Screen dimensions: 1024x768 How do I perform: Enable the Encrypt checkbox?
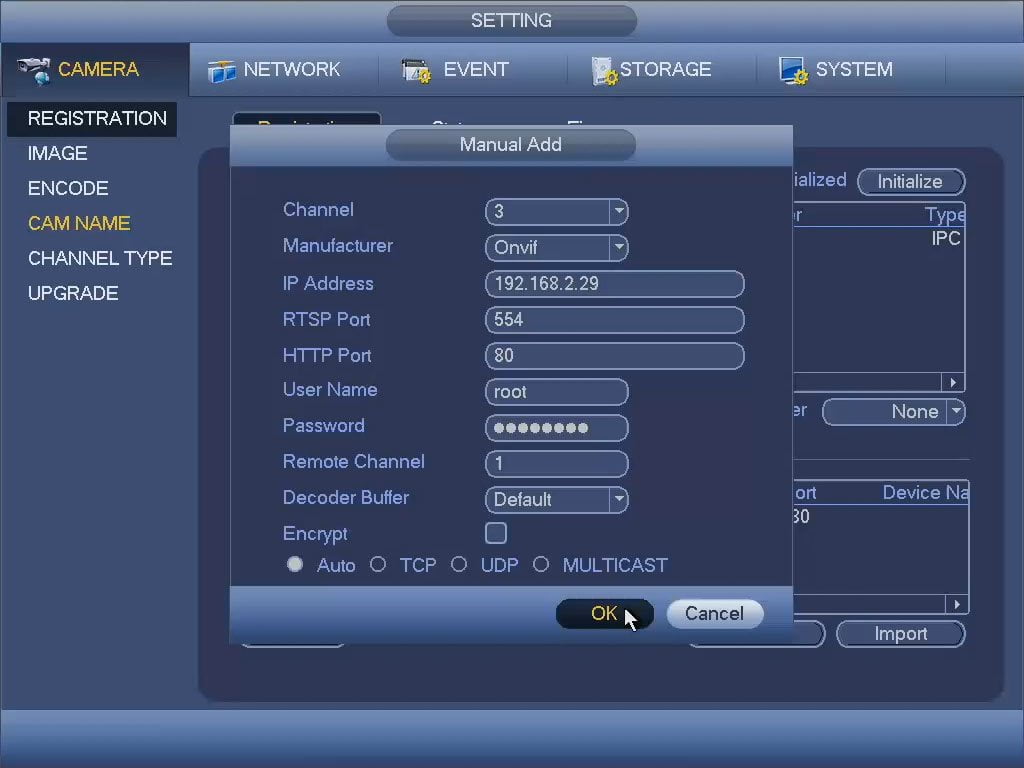[x=496, y=533]
